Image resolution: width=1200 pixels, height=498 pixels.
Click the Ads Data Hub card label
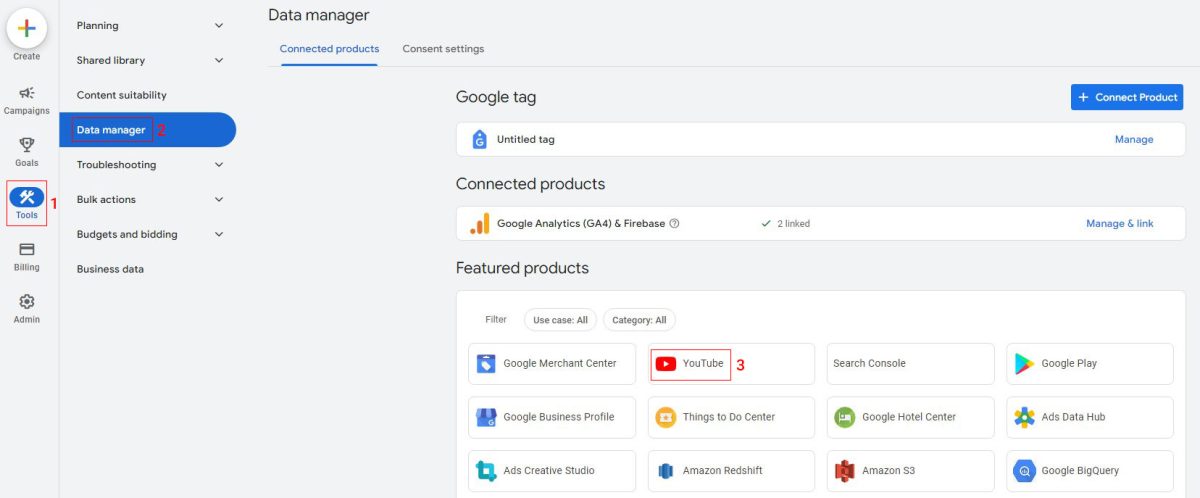(x=1073, y=417)
